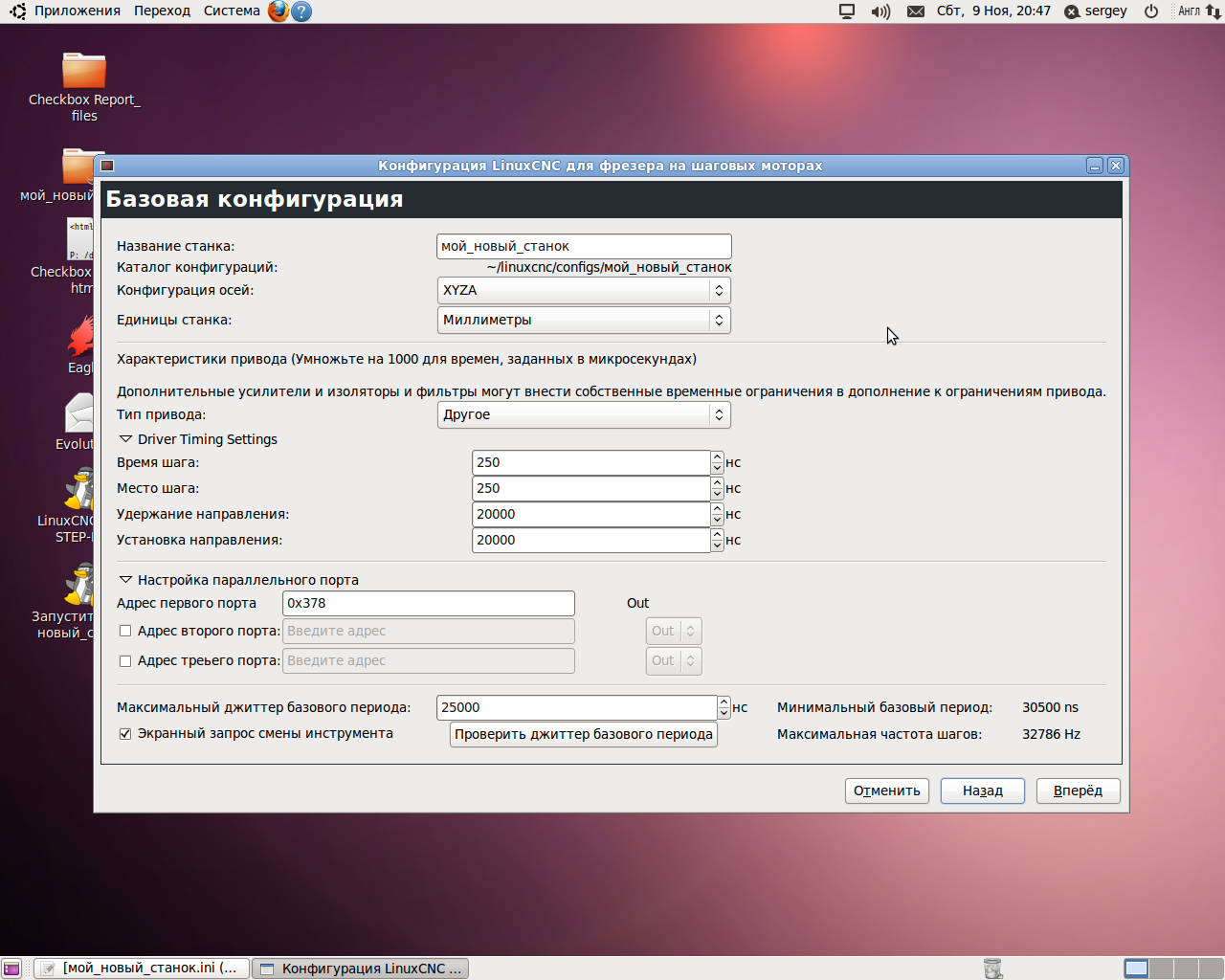Click the step time value field
Image resolution: width=1225 pixels, height=980 pixels.
(591, 462)
